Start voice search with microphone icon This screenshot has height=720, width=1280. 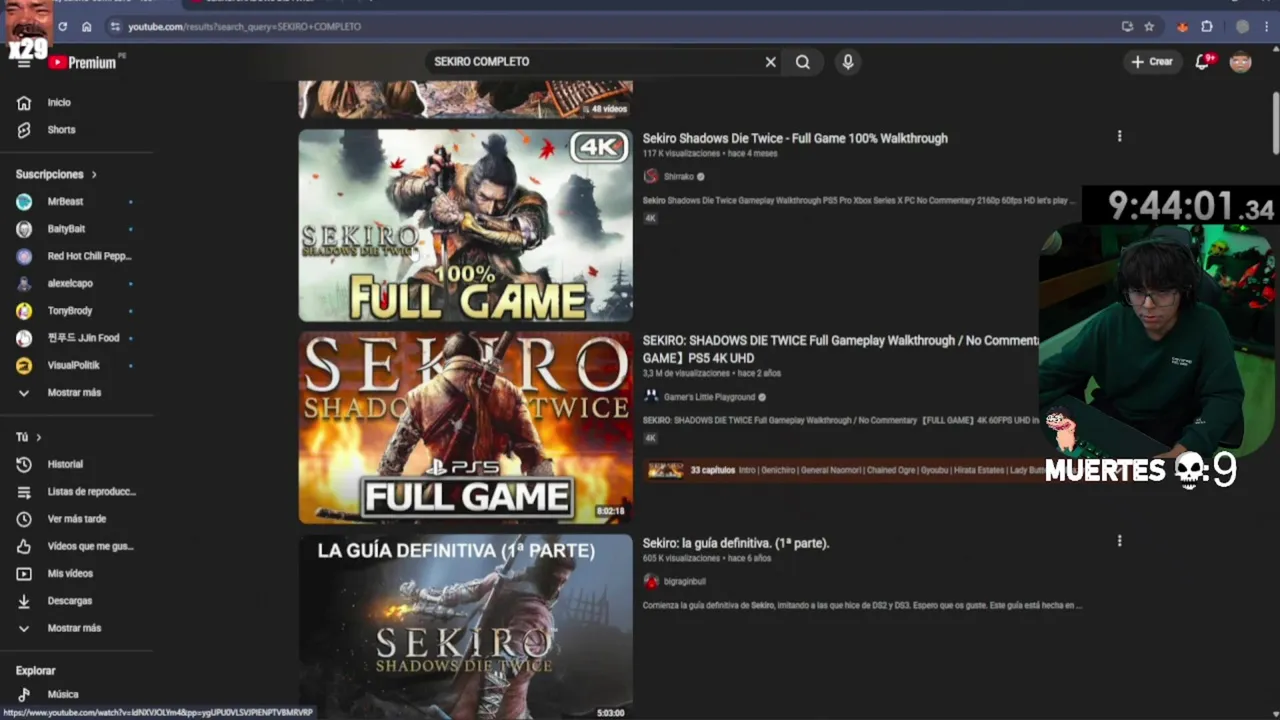[848, 62]
